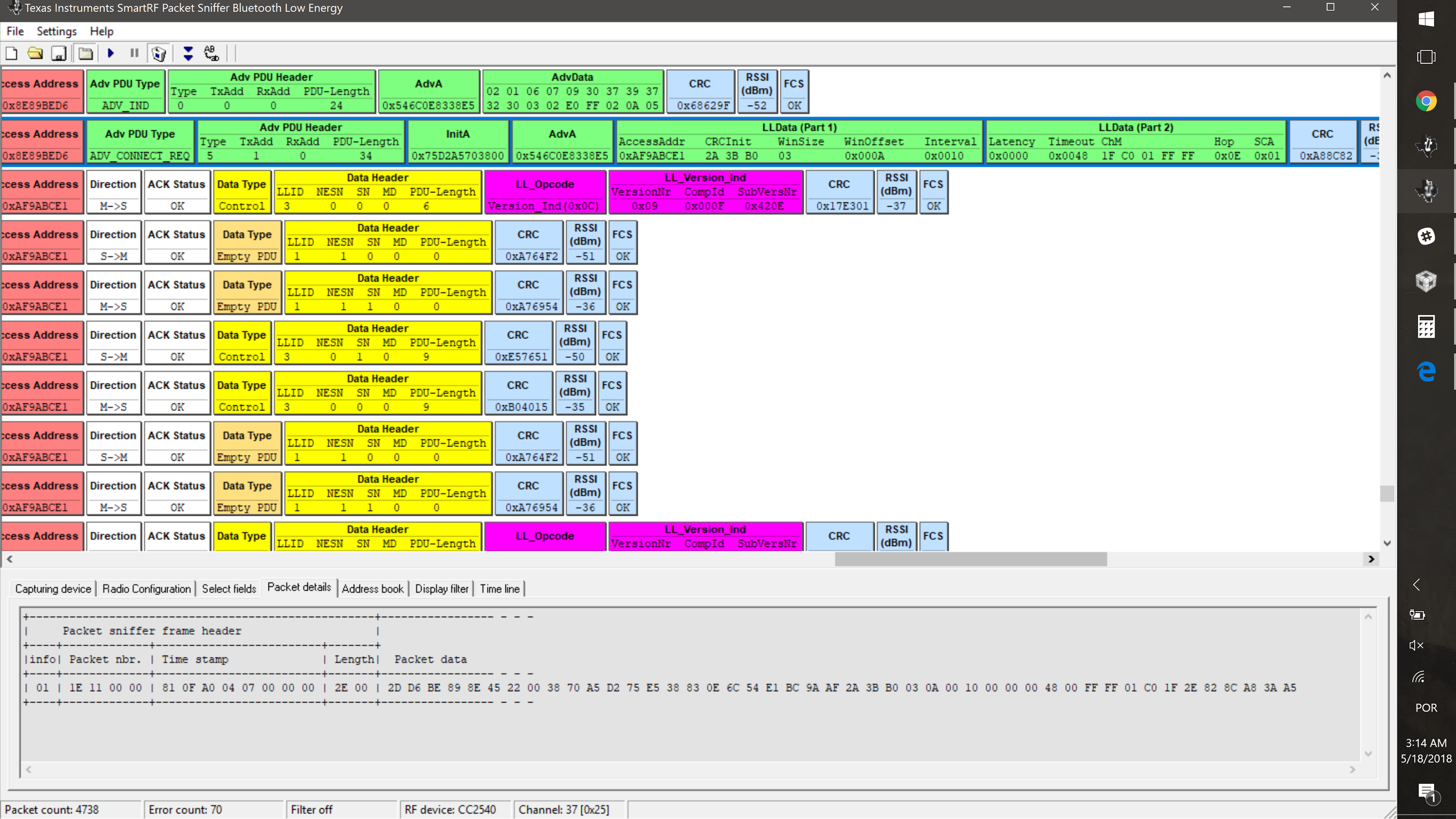Open the 3D cube app in taskbar
1456x819 pixels.
1426,281
